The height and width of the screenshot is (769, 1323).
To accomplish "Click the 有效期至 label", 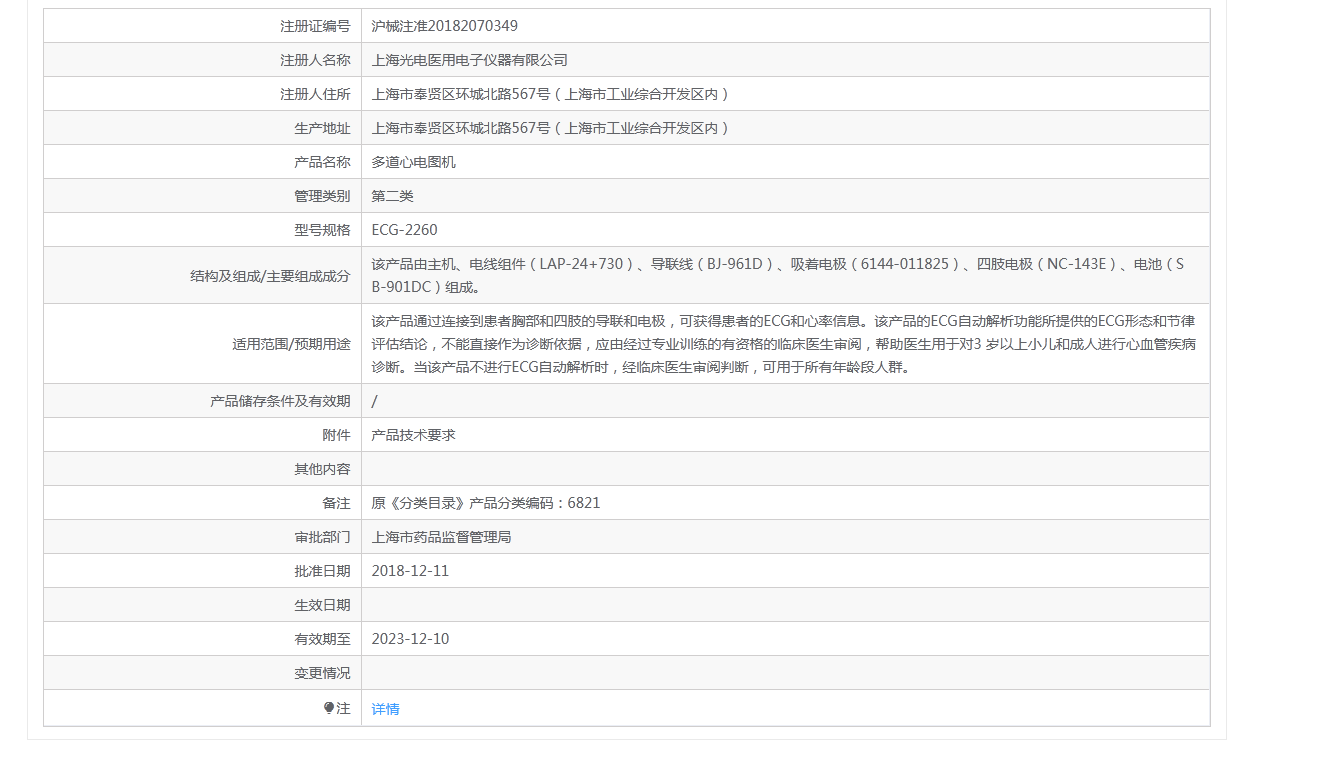I will (x=322, y=639).
